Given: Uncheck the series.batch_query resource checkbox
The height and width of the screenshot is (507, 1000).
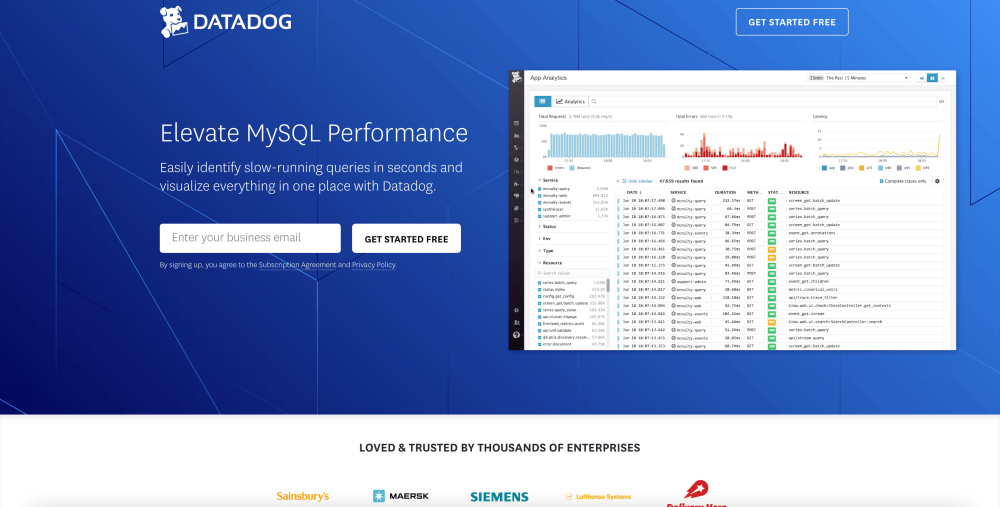Looking at the screenshot, I should point(540,283).
